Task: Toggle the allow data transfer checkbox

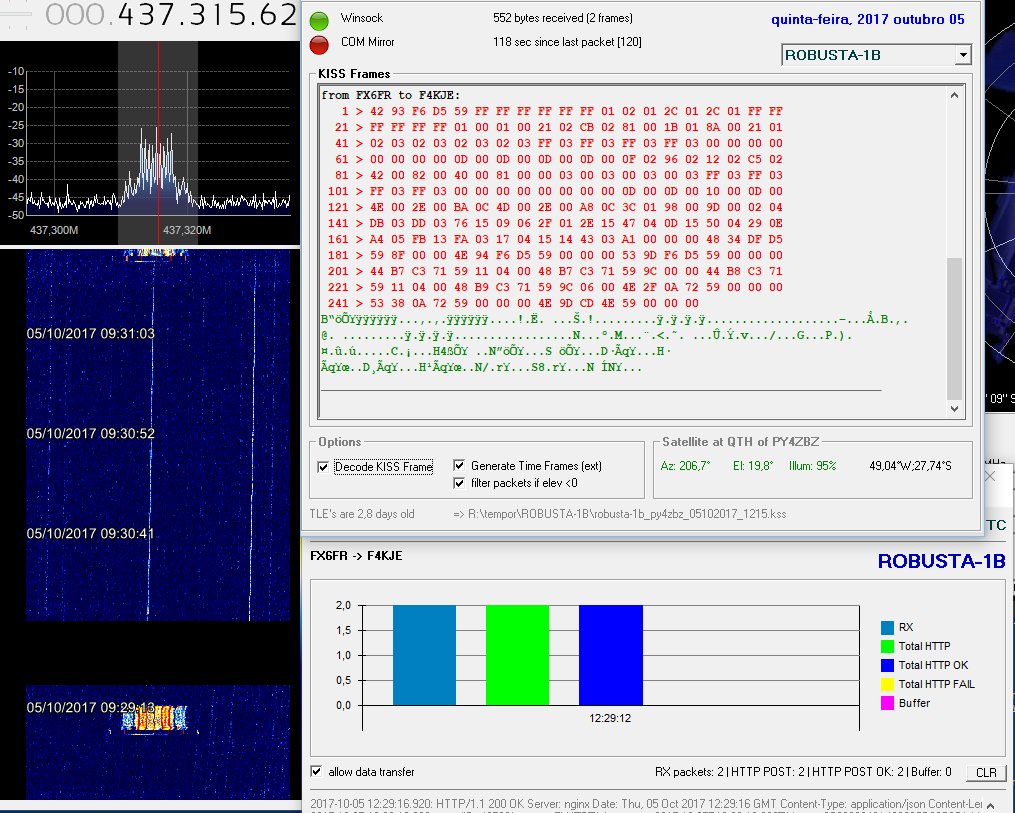Action: click(317, 772)
